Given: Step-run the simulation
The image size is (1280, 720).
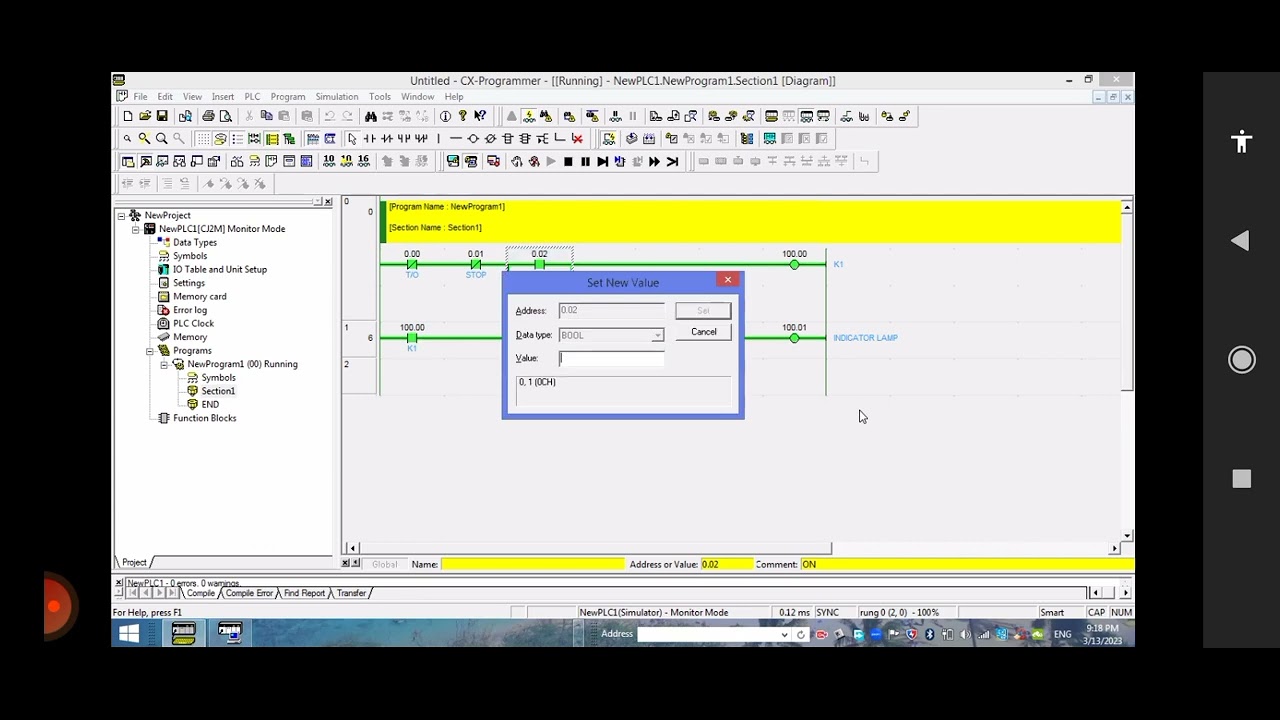Looking at the screenshot, I should (x=603, y=161).
